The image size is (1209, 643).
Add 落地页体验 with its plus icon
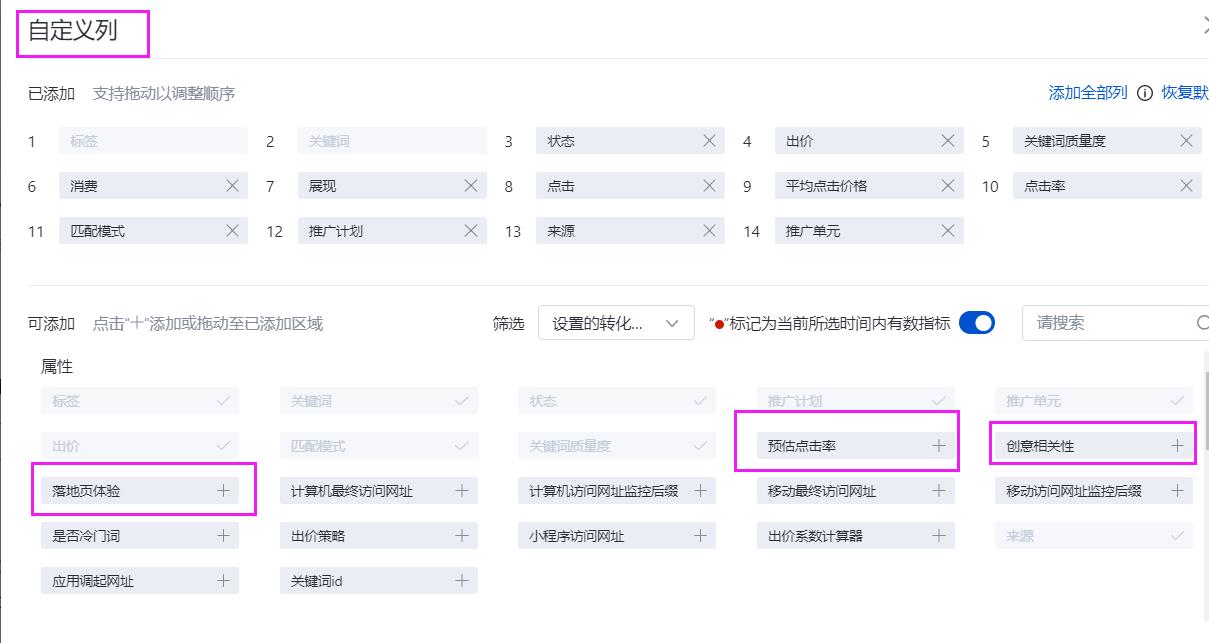click(x=223, y=491)
